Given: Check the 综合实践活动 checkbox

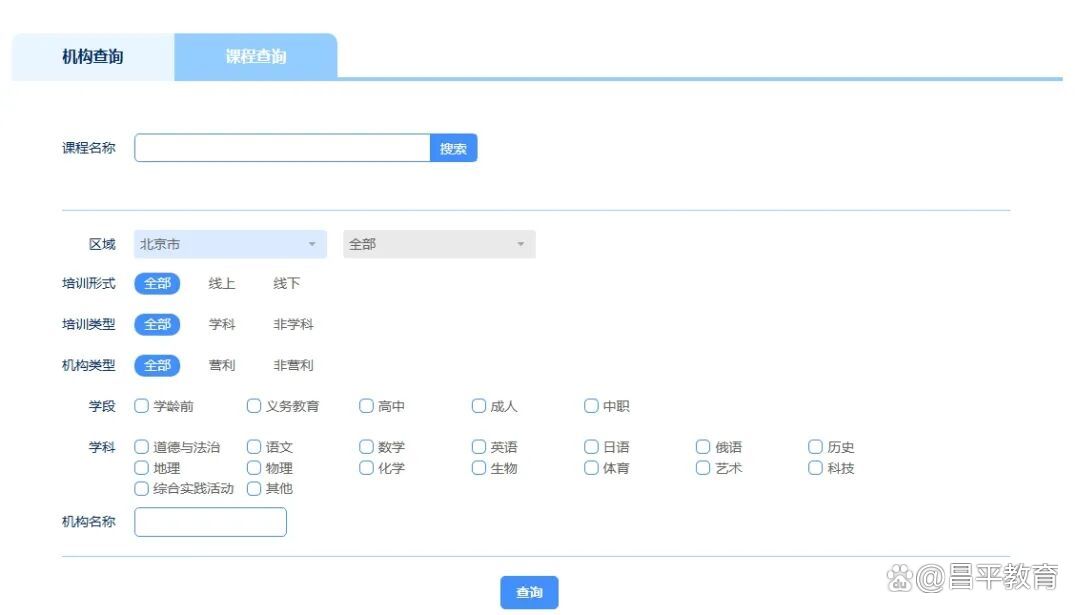Looking at the screenshot, I should tap(142, 488).
